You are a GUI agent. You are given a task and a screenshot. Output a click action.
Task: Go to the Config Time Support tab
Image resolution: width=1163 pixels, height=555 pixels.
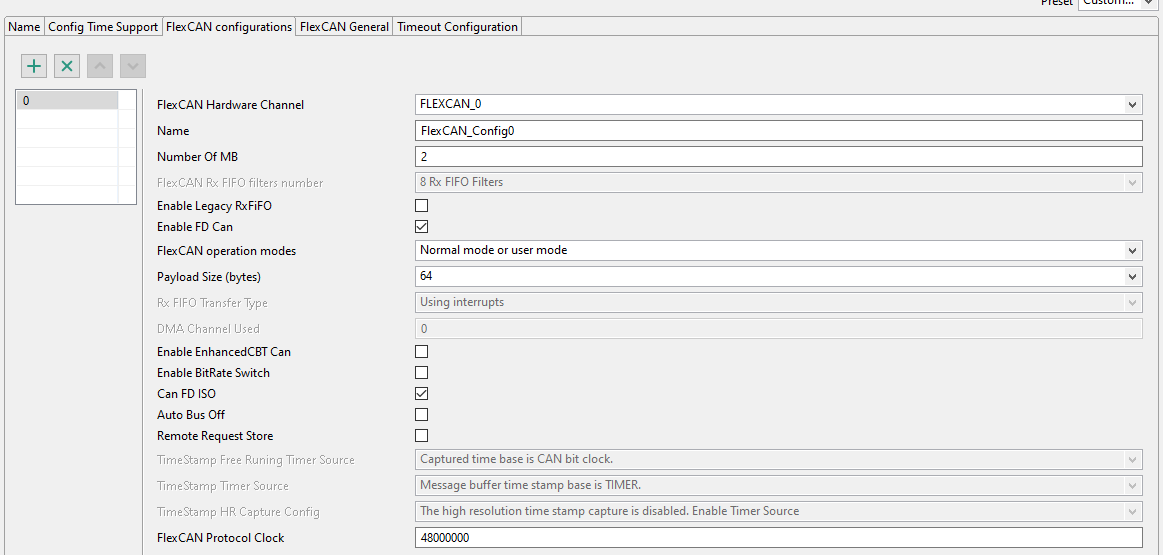click(103, 27)
